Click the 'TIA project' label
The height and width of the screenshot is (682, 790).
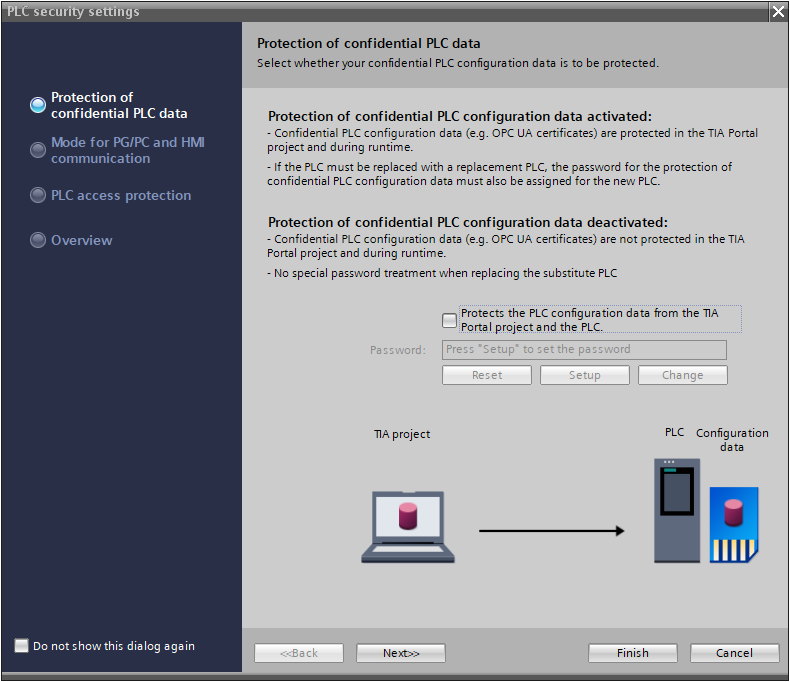[x=402, y=434]
